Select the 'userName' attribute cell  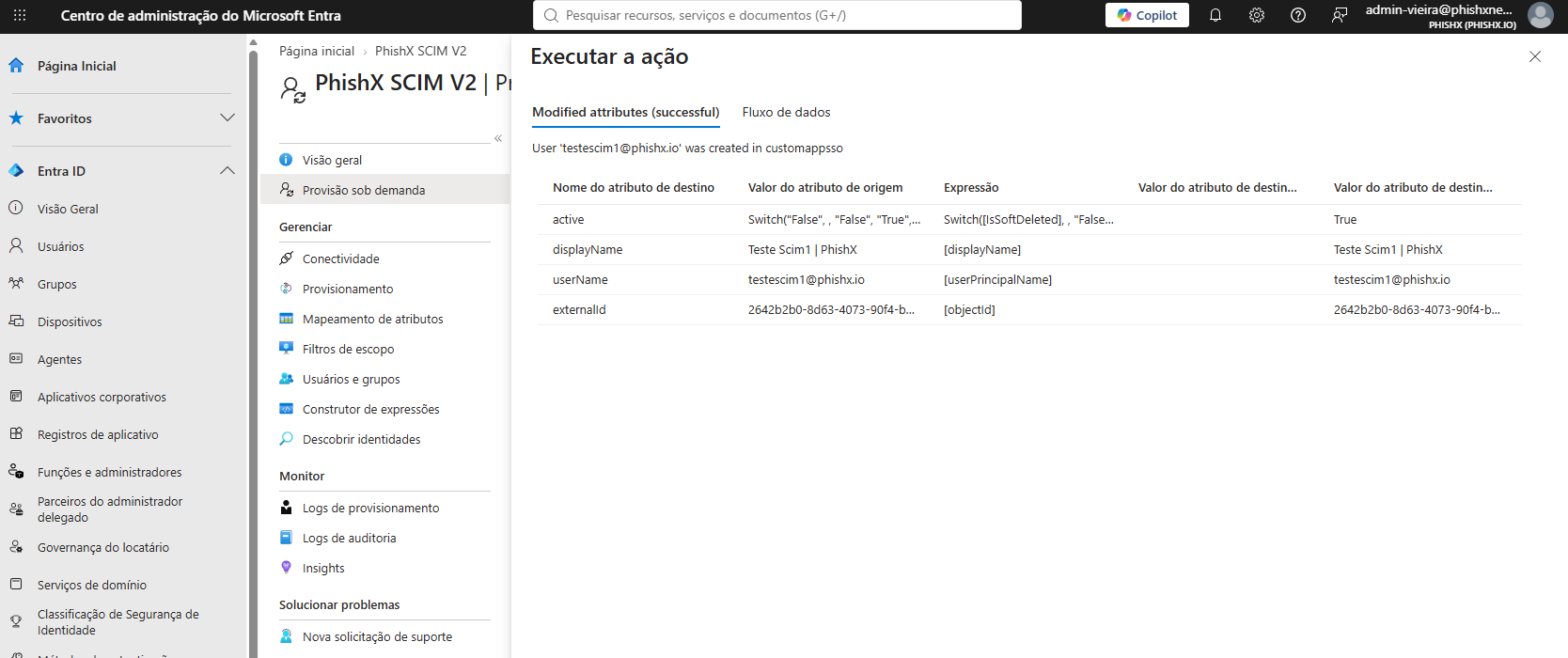point(580,279)
